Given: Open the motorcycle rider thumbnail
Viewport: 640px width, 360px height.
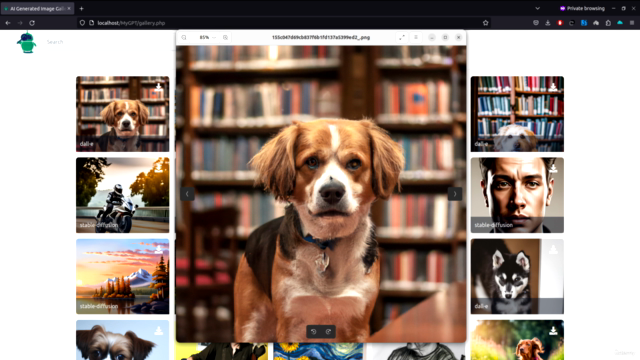Looking at the screenshot, I should coord(122,195).
